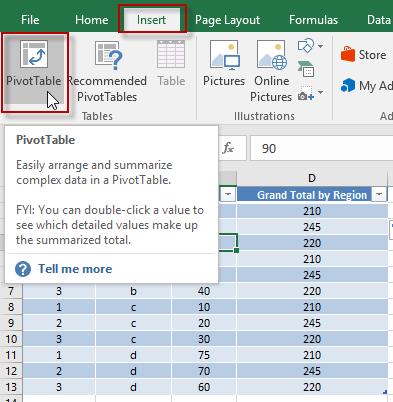Click the letter c cell in row 9
This screenshot has height=402, width=393.
[x=133, y=323]
